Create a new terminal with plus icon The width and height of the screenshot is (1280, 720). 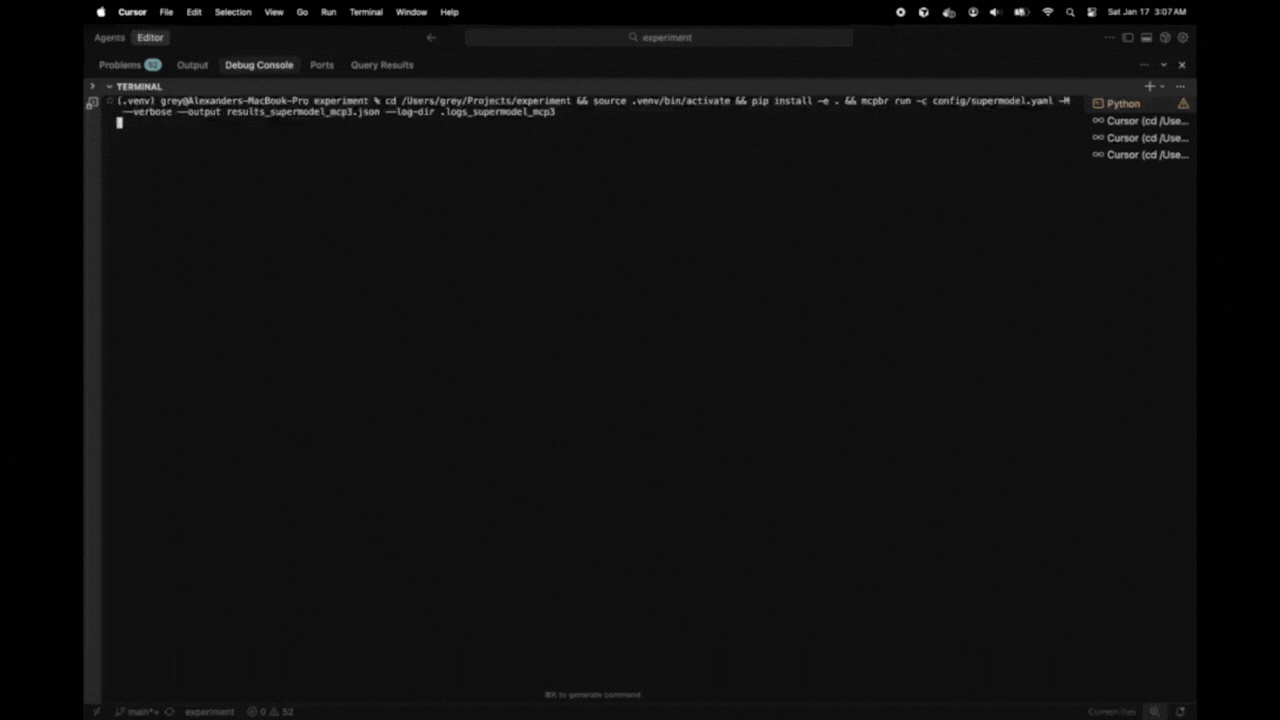point(1150,87)
